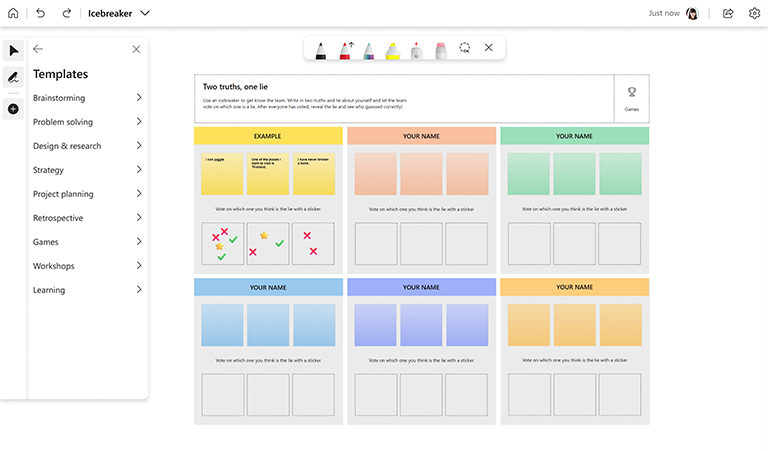Click the Redo arrow
This screenshot has height=451, width=768.
(67, 13)
